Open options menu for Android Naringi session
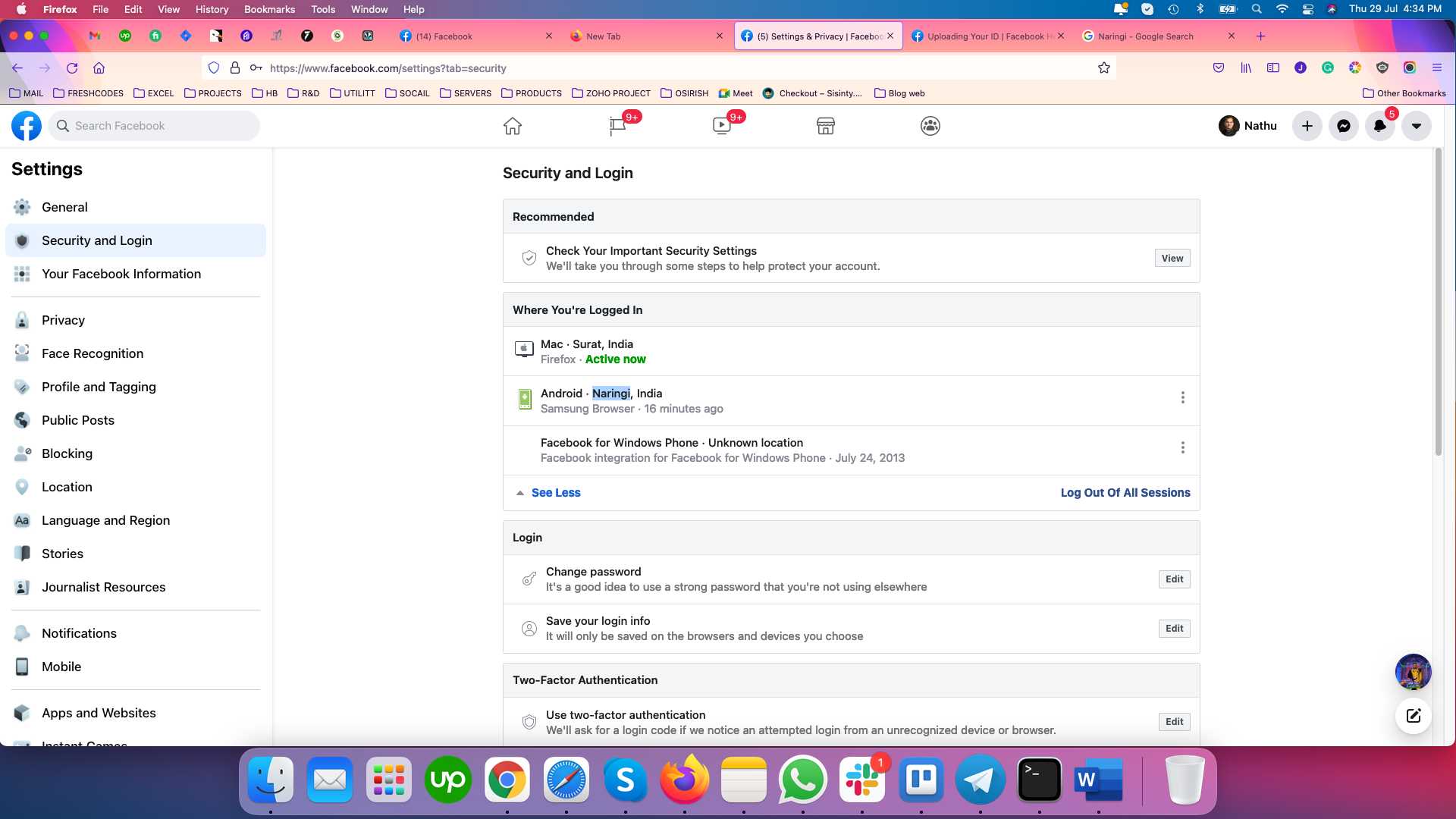This screenshot has width=1456, height=819. pos(1182,397)
